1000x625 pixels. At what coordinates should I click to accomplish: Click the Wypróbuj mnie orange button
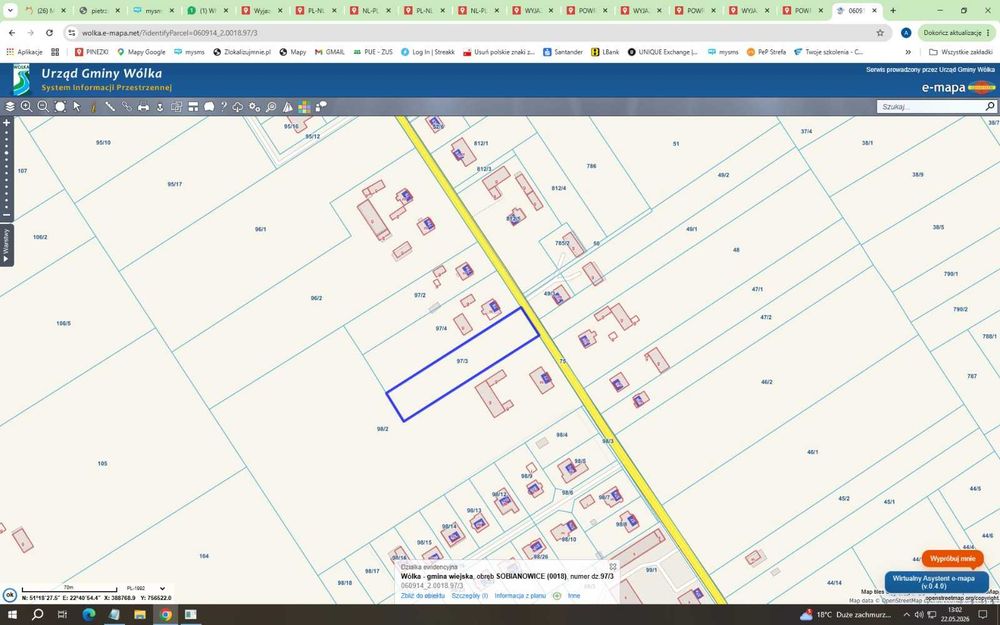coord(952,559)
